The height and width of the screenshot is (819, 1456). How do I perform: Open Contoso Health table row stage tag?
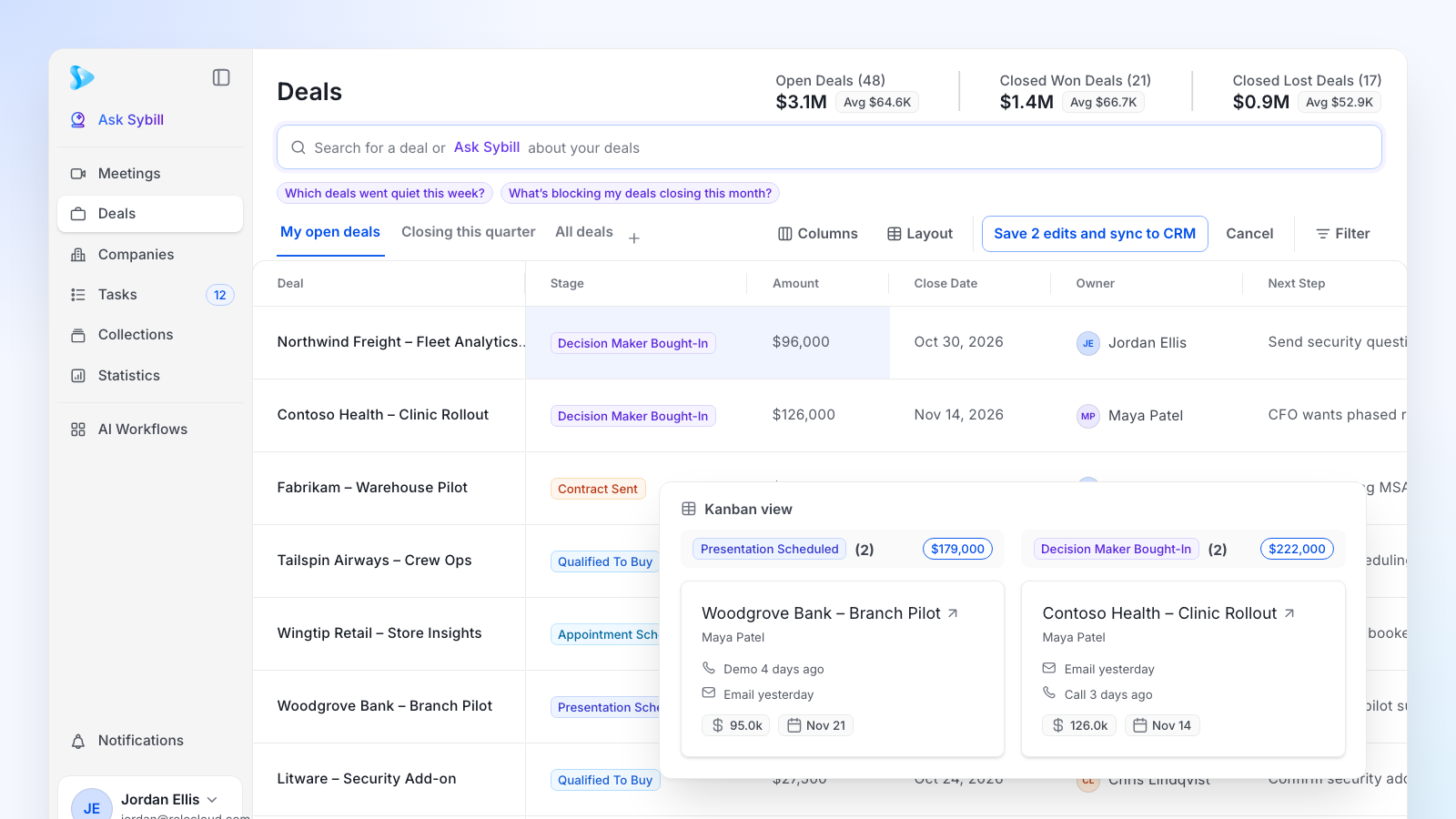tap(633, 416)
